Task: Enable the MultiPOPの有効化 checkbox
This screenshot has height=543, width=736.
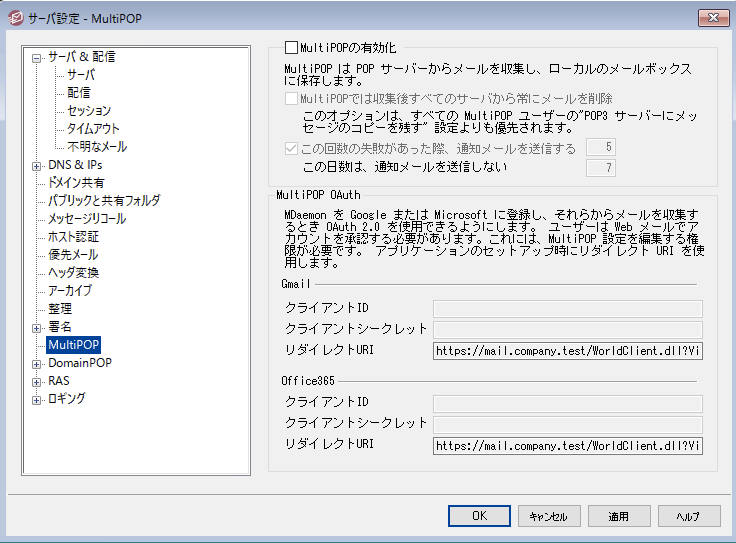Action: coord(292,47)
